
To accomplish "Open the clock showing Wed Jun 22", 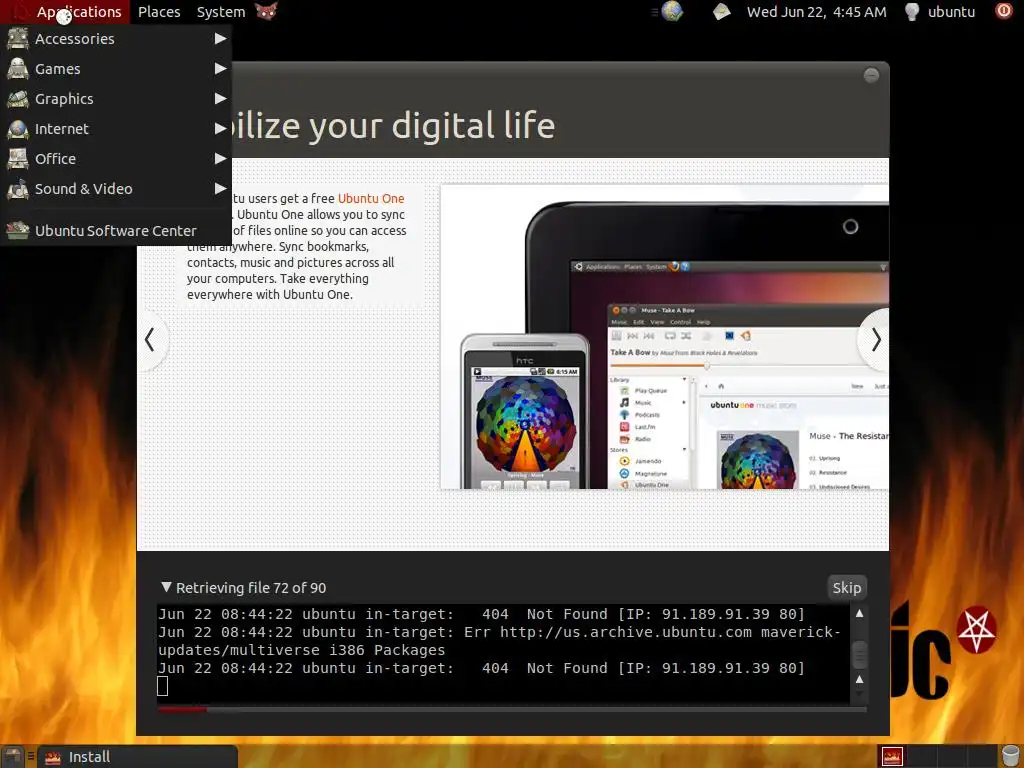I will pyautogui.click(x=816, y=12).
